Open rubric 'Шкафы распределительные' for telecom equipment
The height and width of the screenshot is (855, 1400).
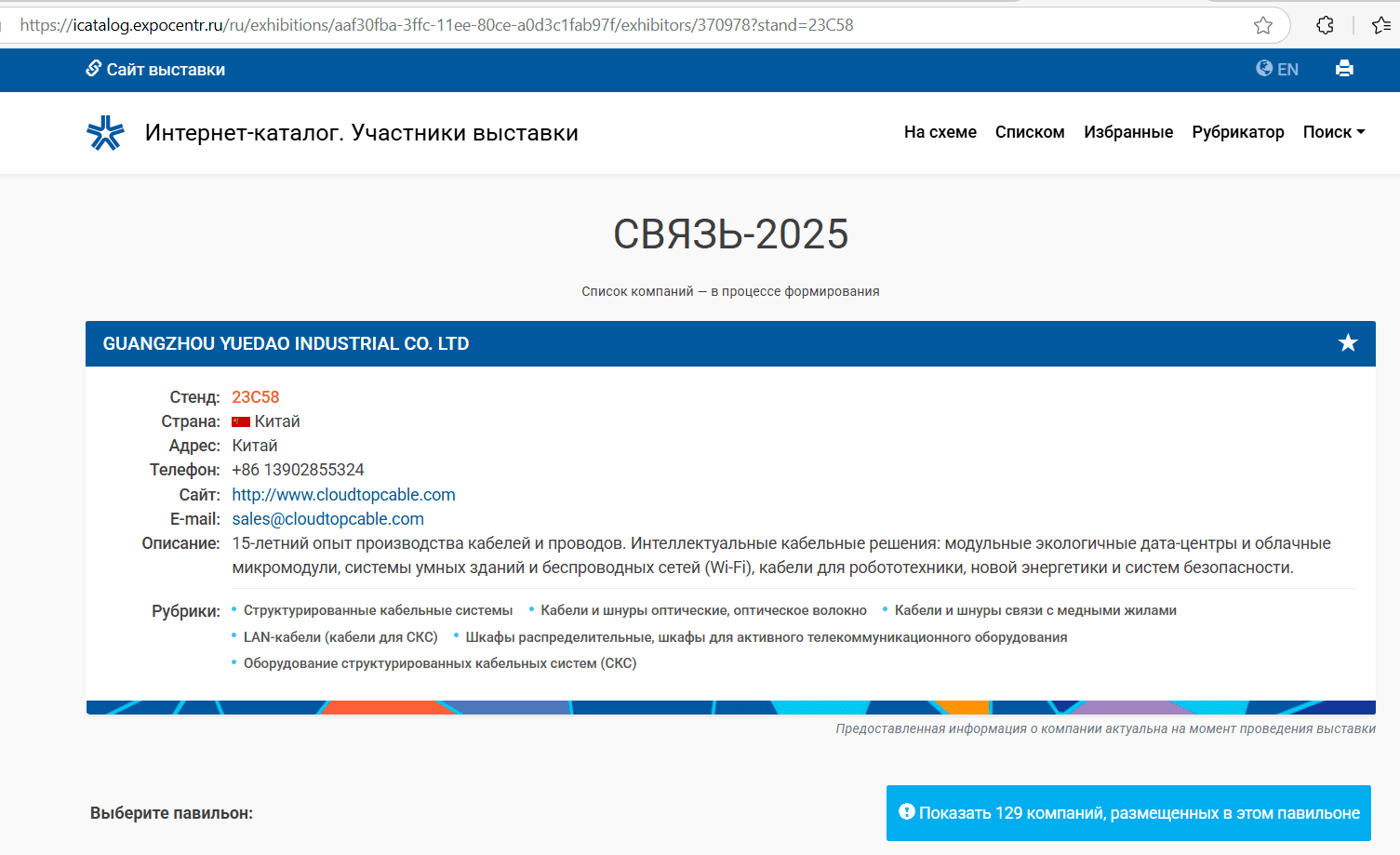click(766, 637)
